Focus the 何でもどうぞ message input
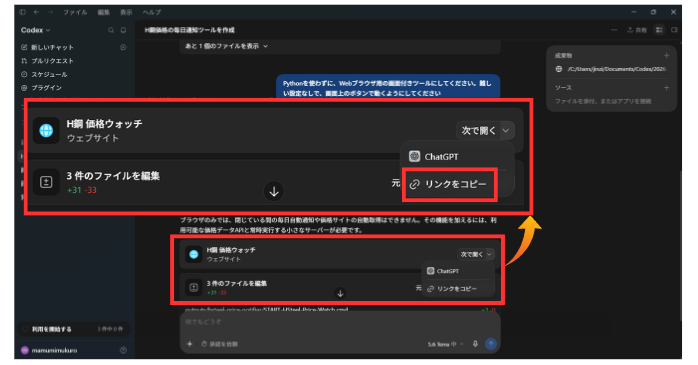 click(x=340, y=322)
